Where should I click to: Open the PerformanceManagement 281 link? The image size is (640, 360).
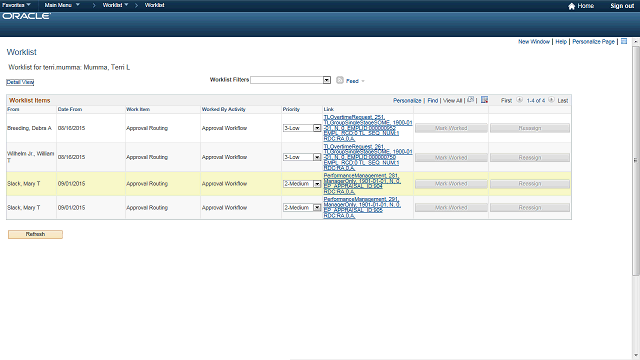tap(362, 184)
